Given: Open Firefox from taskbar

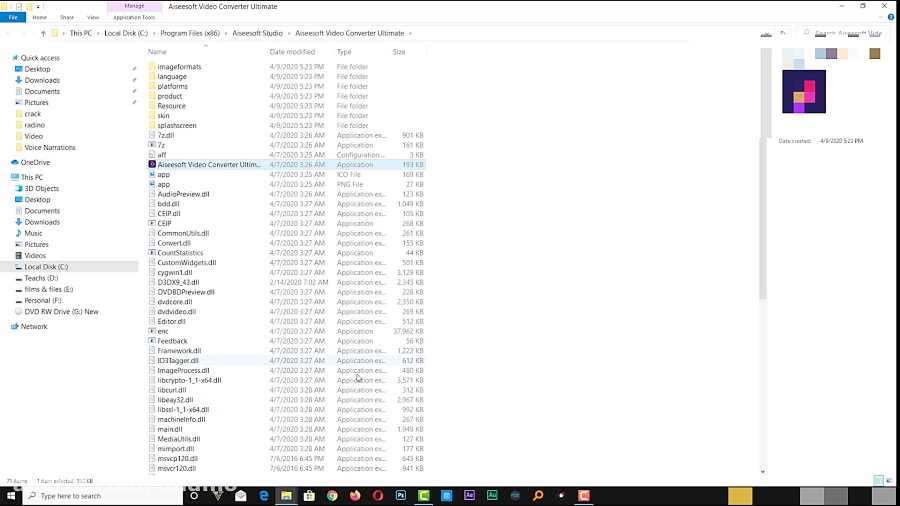Looking at the screenshot, I should click(x=355, y=496).
